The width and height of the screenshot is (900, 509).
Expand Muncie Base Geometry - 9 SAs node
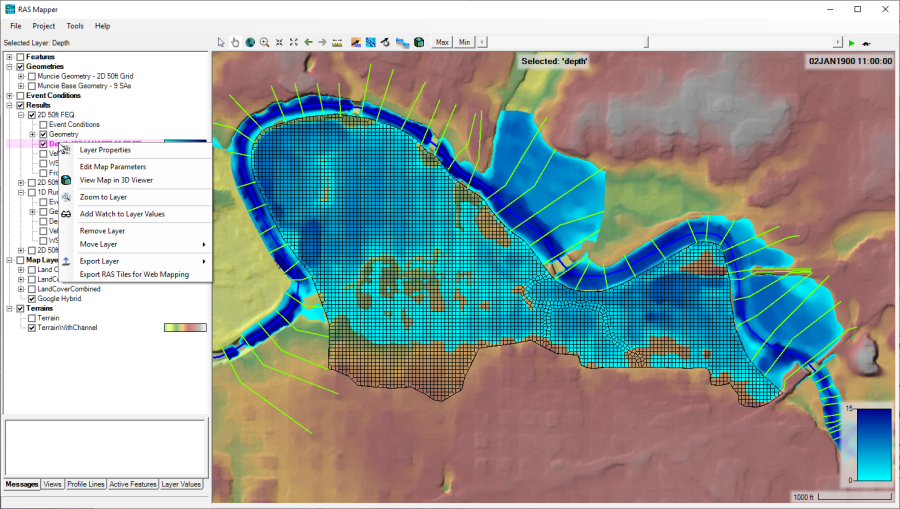point(21,86)
